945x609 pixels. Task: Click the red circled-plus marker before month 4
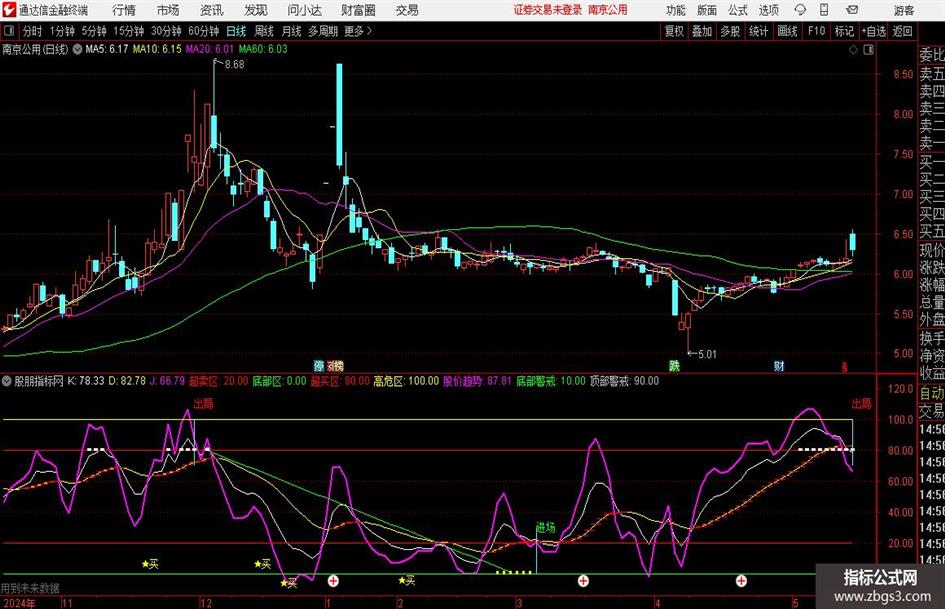(x=583, y=581)
